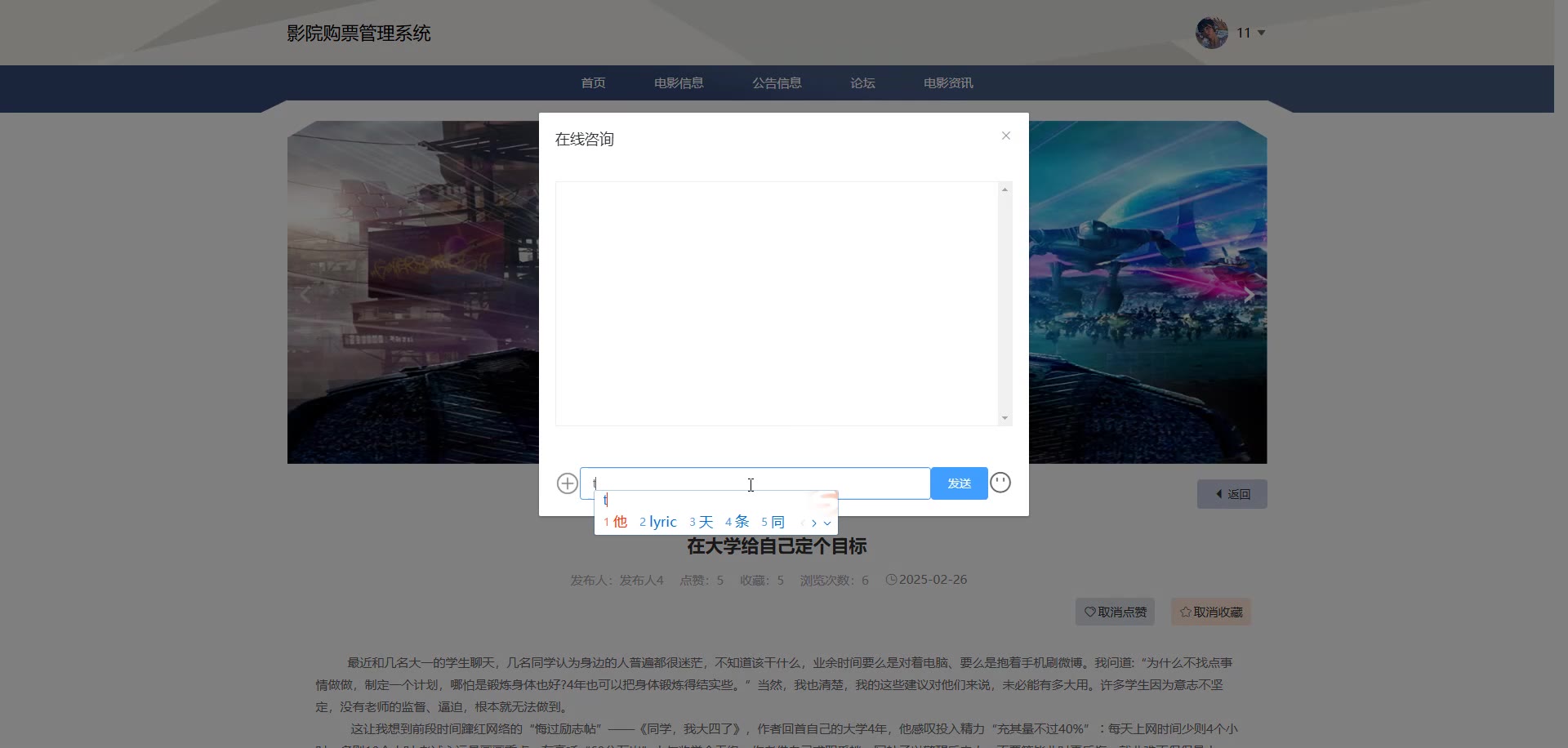Click the 发布人: 发布人4 text
The height and width of the screenshot is (748, 1568).
[x=617, y=580]
